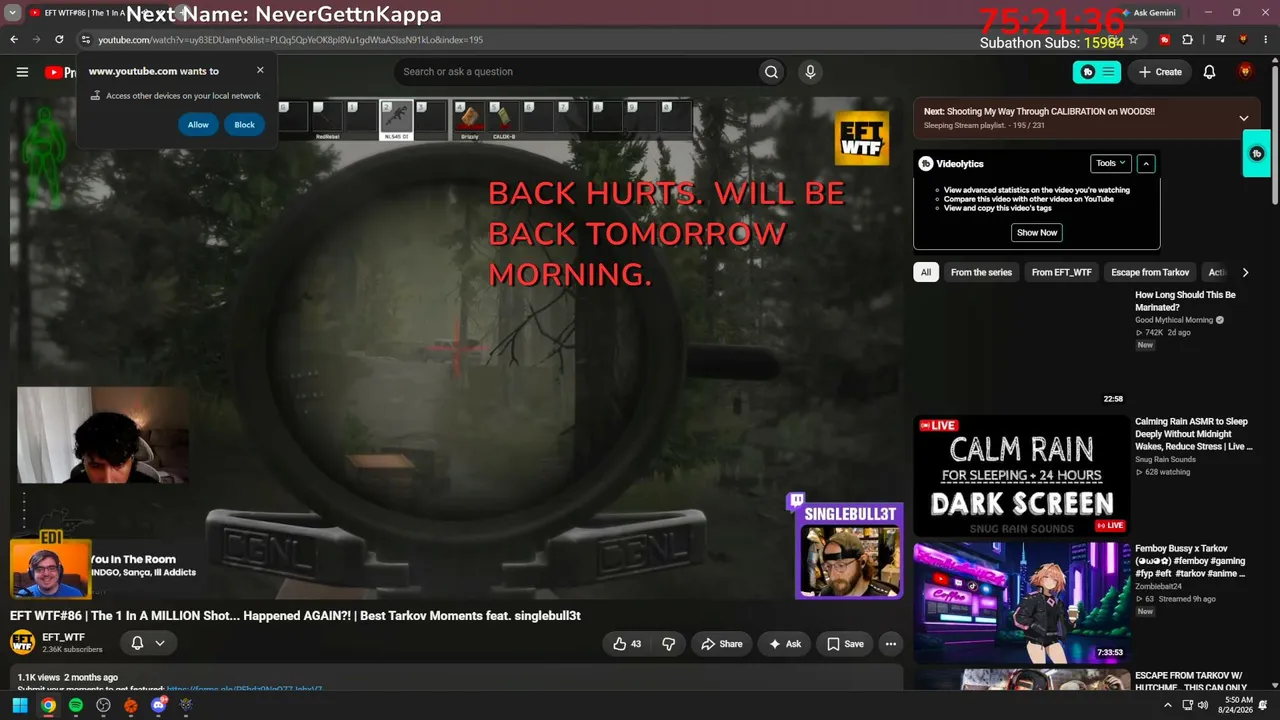The width and height of the screenshot is (1280, 720).
Task: Open the teal Videolytics side tab
Action: point(1257,154)
